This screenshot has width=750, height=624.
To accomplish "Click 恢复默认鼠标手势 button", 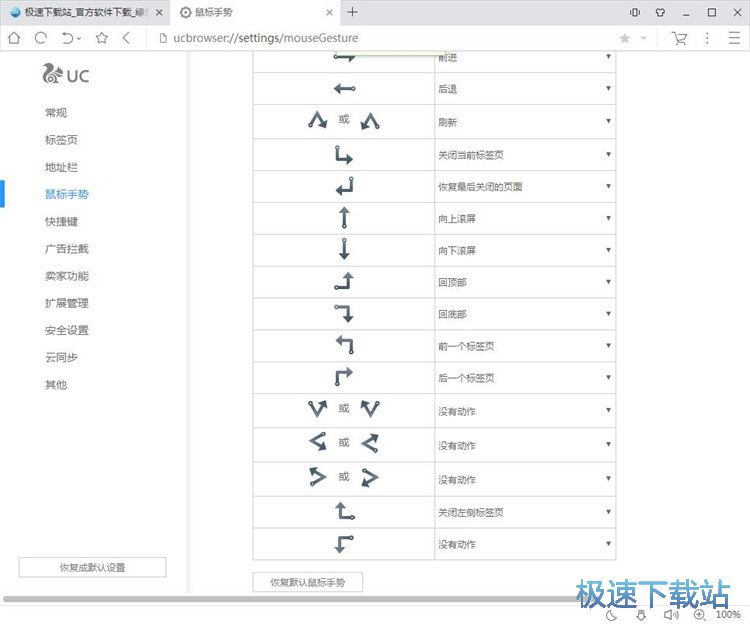I will point(308,582).
